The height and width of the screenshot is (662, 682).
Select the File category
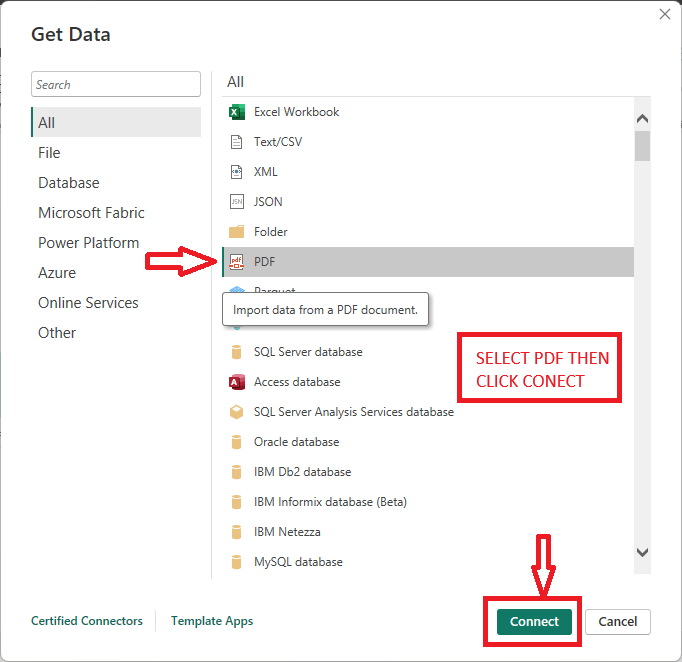49,153
